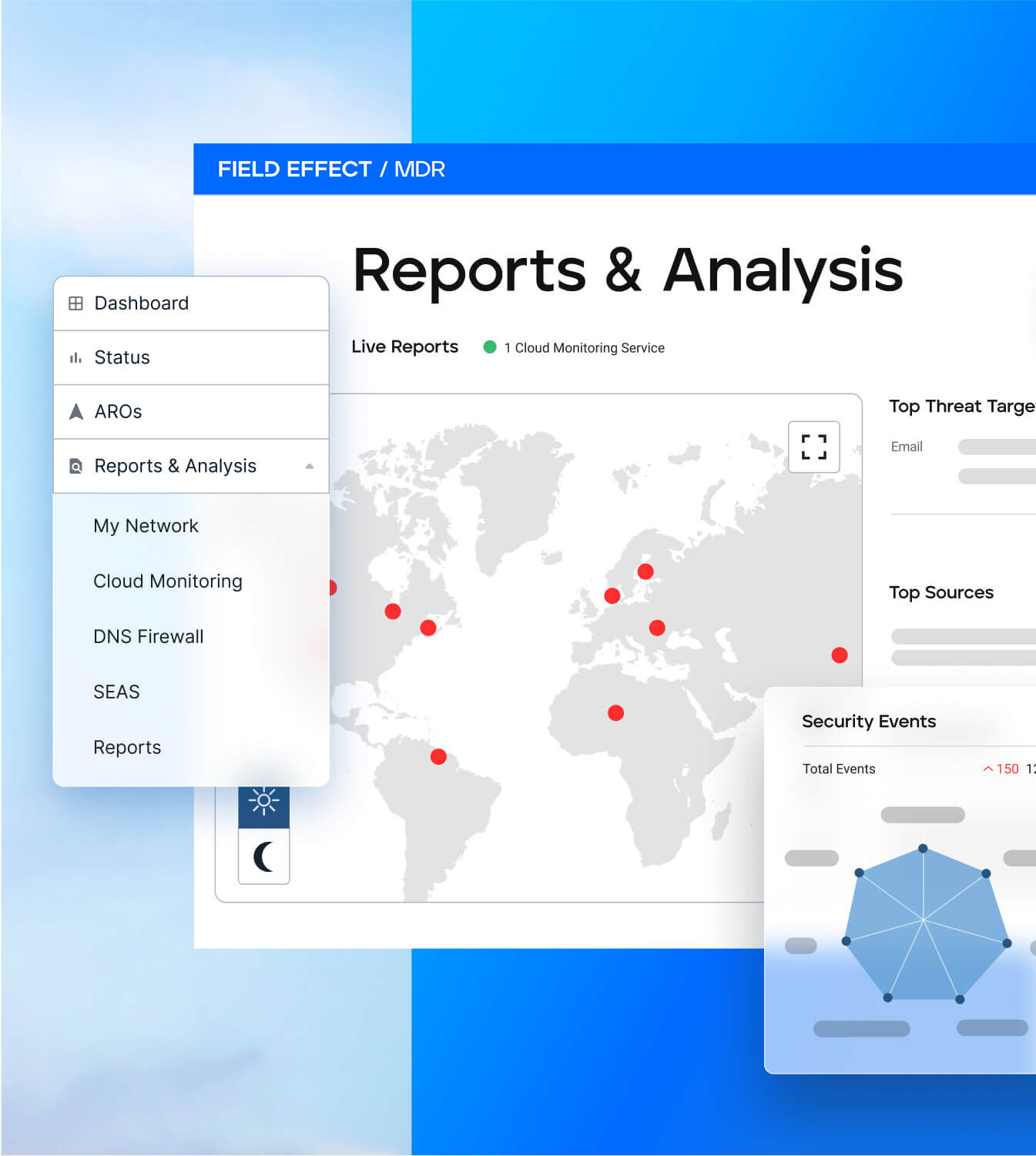Screen dimensions: 1036x1156
Task: Click the red threat marker over Africa
Action: tap(615, 712)
